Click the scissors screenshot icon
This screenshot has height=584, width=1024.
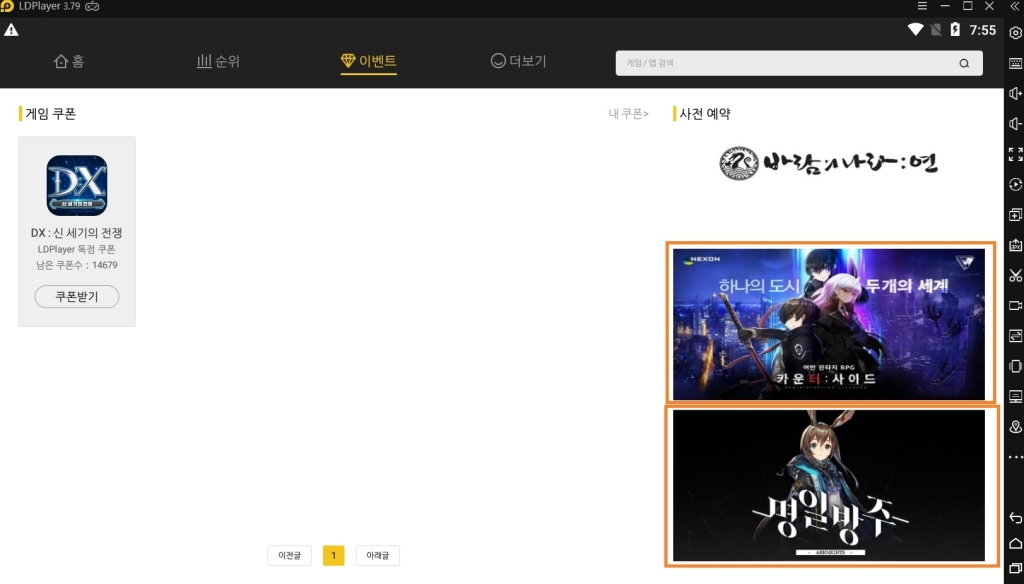1015,275
